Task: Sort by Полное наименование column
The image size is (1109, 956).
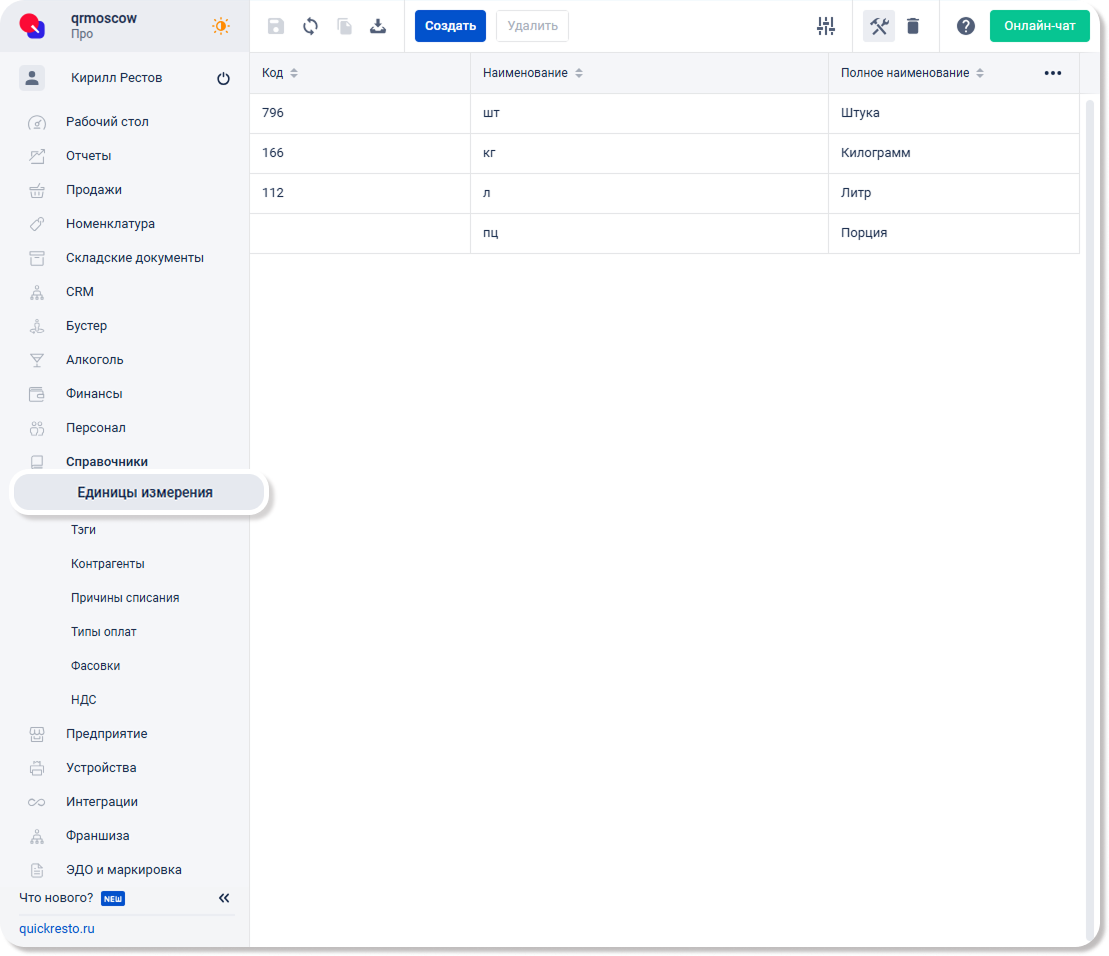Action: pyautogui.click(x=980, y=74)
